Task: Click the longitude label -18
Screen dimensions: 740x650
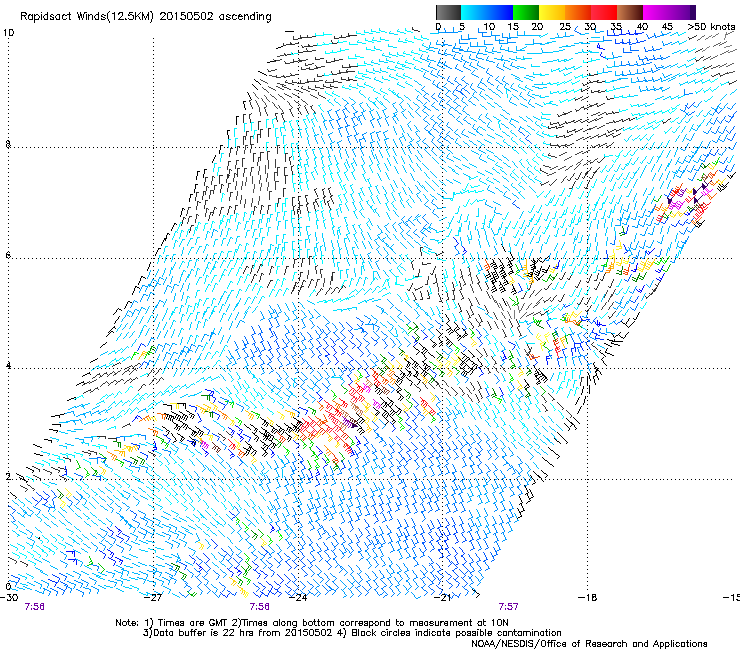Action: pyautogui.click(x=588, y=598)
